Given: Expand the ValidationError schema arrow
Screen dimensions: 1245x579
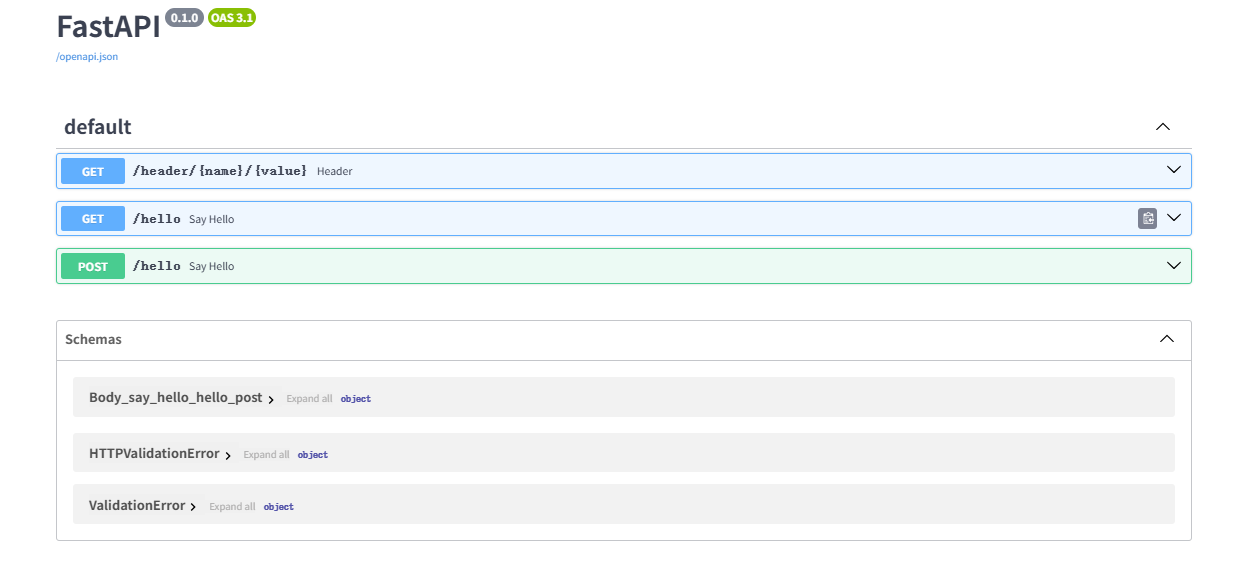Looking at the screenshot, I should [x=193, y=507].
